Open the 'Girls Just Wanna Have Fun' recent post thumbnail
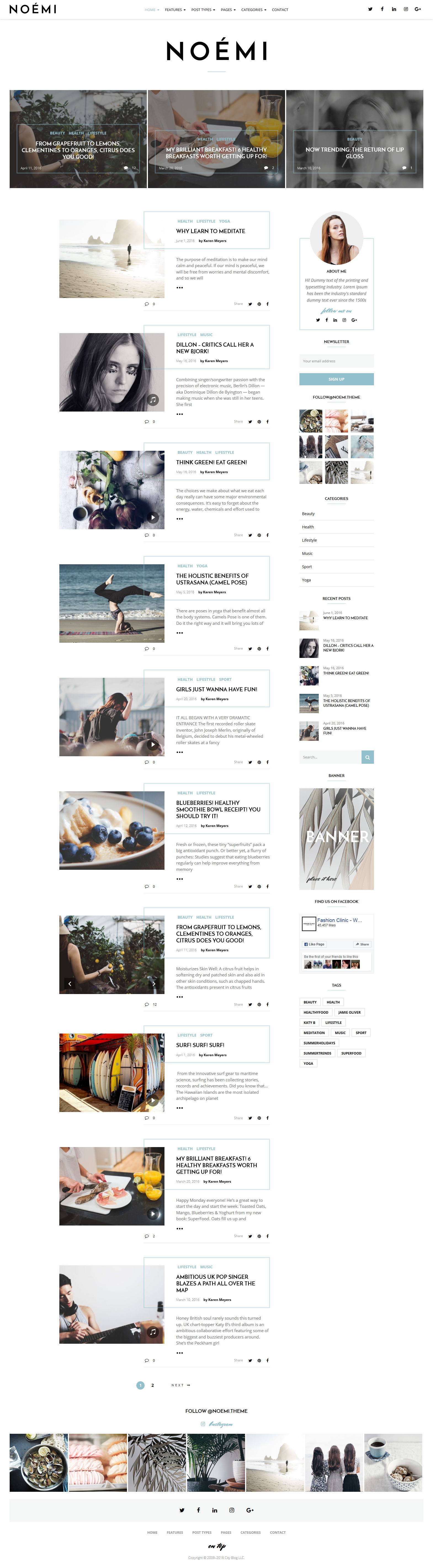Viewport: 433px width, 1568px height. click(309, 731)
